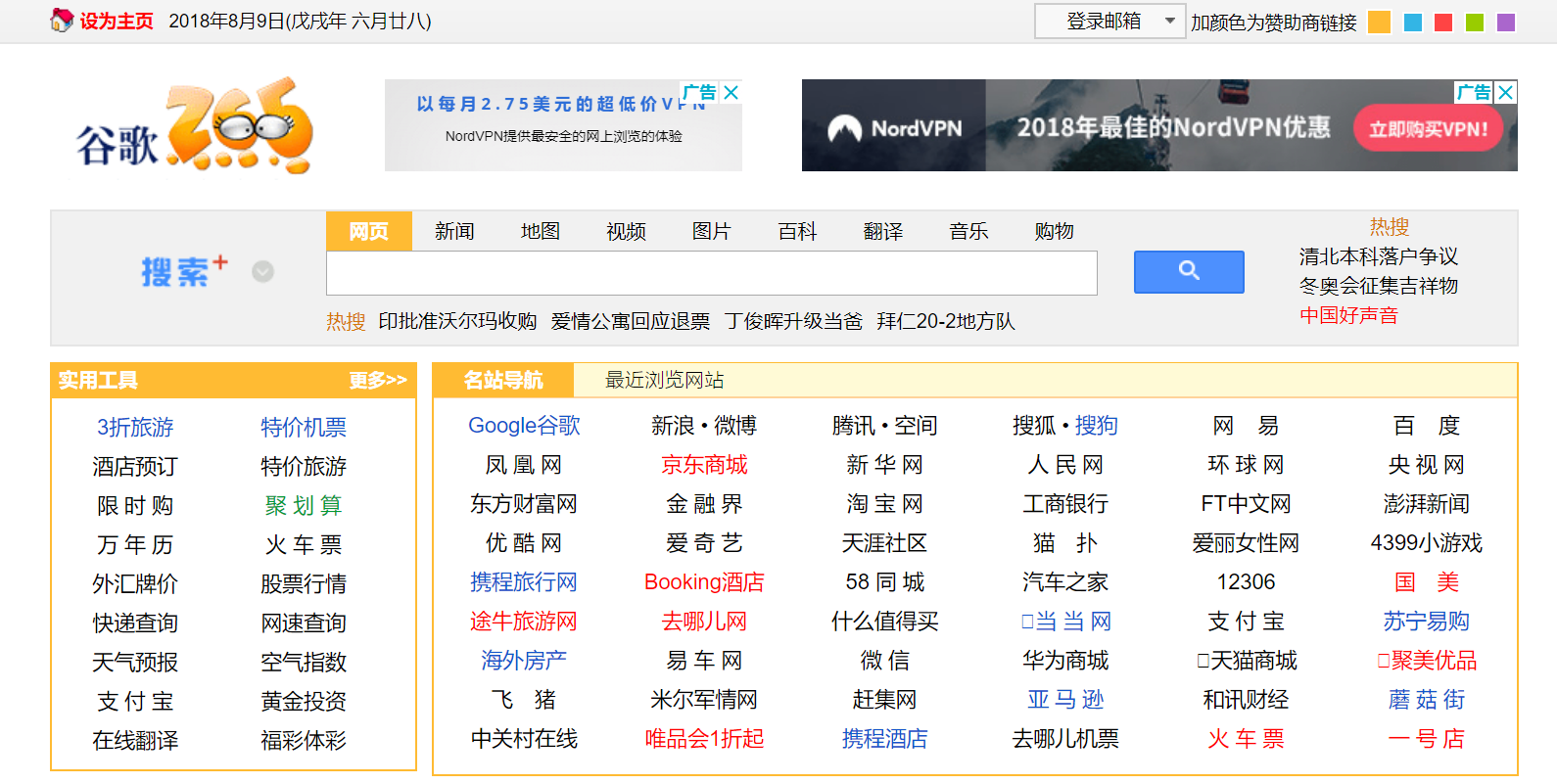Viewport: 1557px width, 784px height.
Task: Select the orange theme color swatch
Action: [1379, 22]
